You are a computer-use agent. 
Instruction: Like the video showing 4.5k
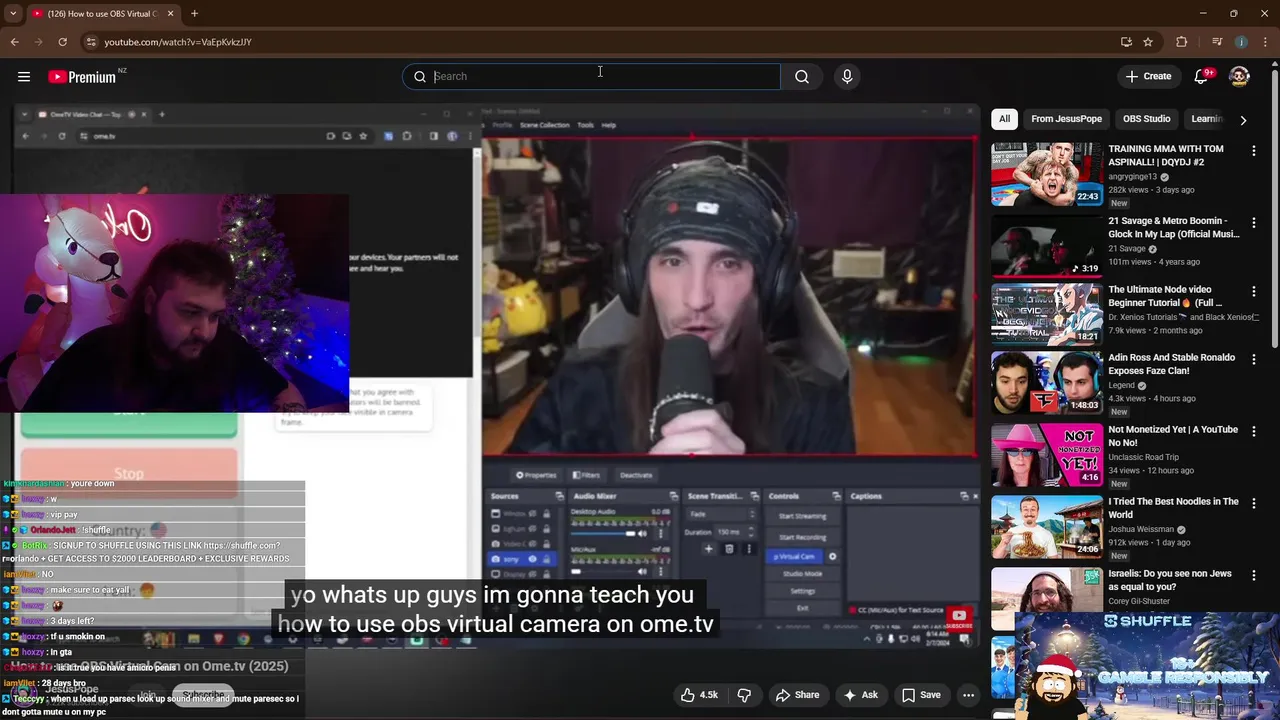[x=700, y=695]
